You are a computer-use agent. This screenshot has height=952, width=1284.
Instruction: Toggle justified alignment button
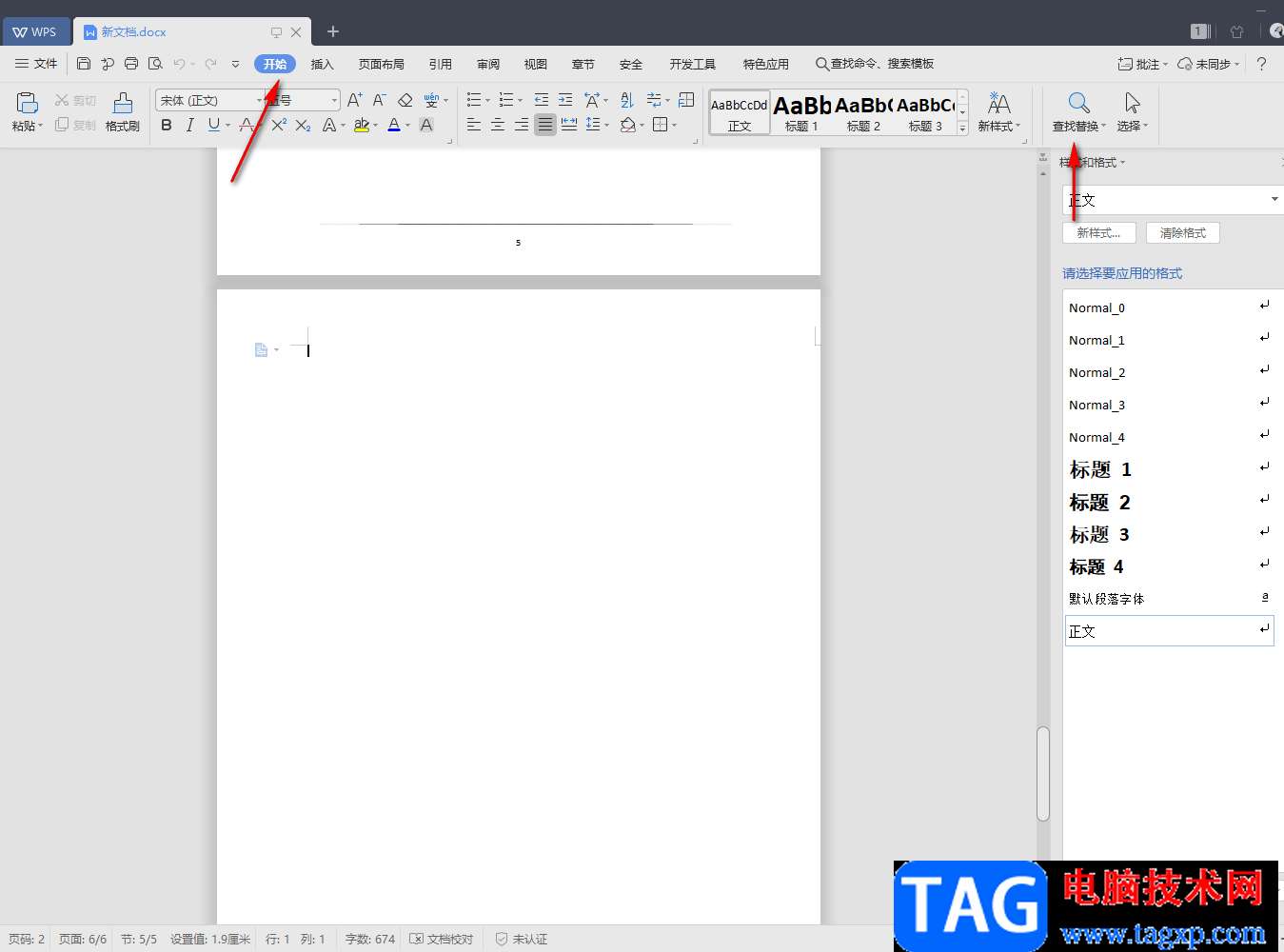point(544,125)
